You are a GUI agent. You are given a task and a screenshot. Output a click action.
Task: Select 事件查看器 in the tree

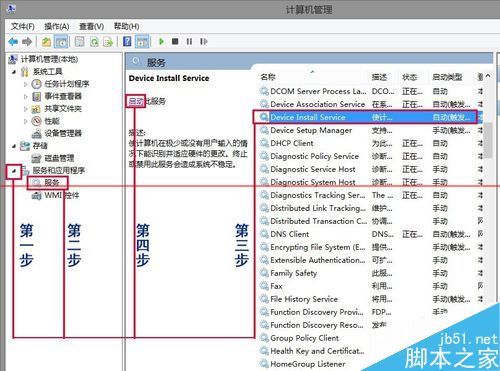coord(63,96)
